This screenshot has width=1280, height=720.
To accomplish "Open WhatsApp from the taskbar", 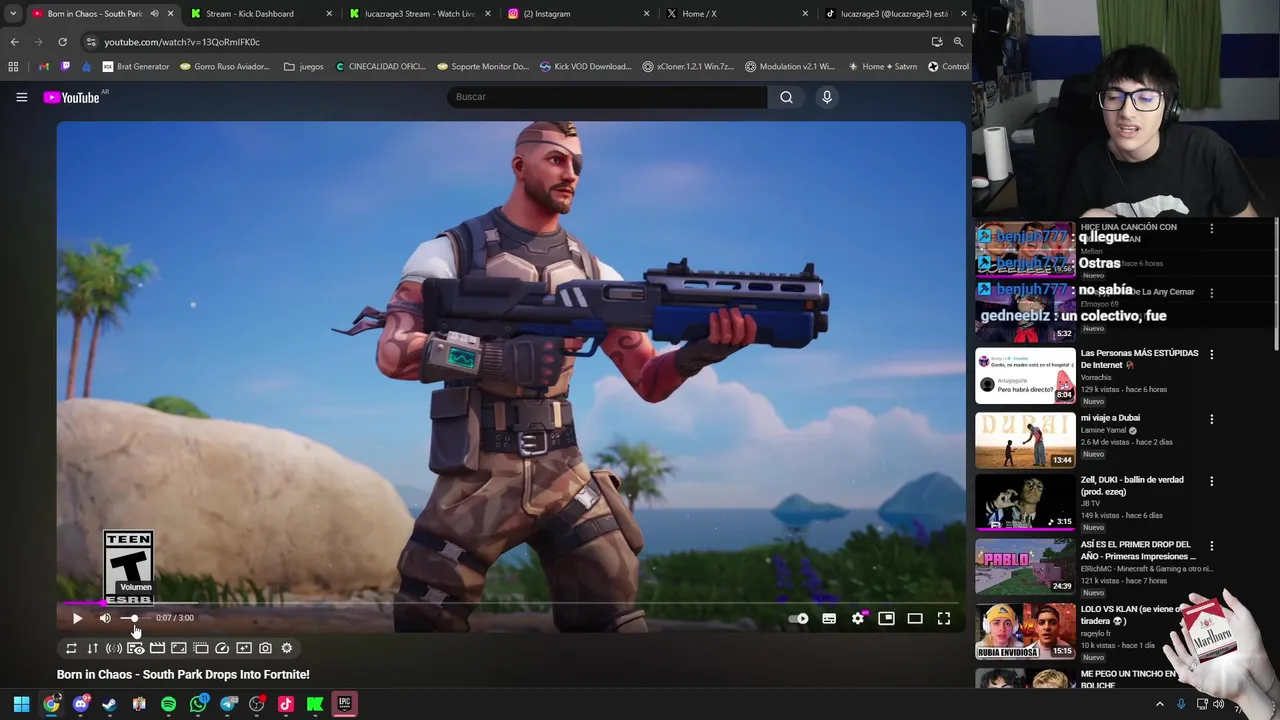I will pyautogui.click(x=198, y=704).
